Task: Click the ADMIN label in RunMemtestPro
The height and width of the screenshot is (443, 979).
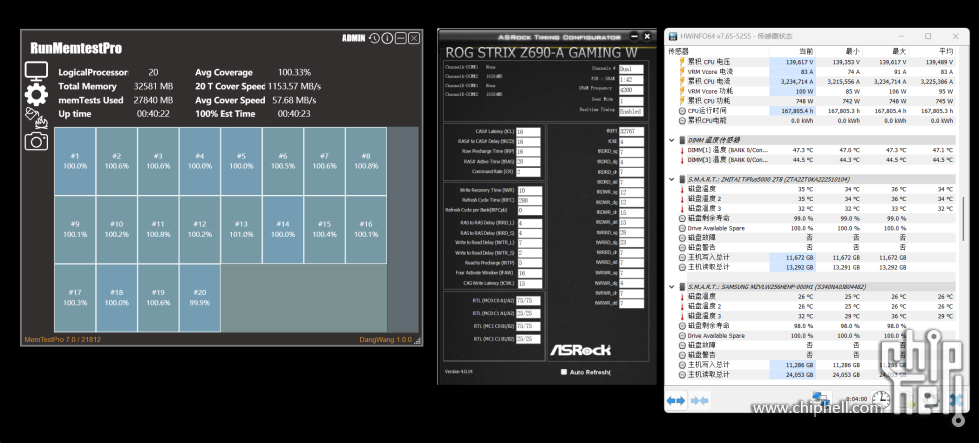Action: [353, 38]
